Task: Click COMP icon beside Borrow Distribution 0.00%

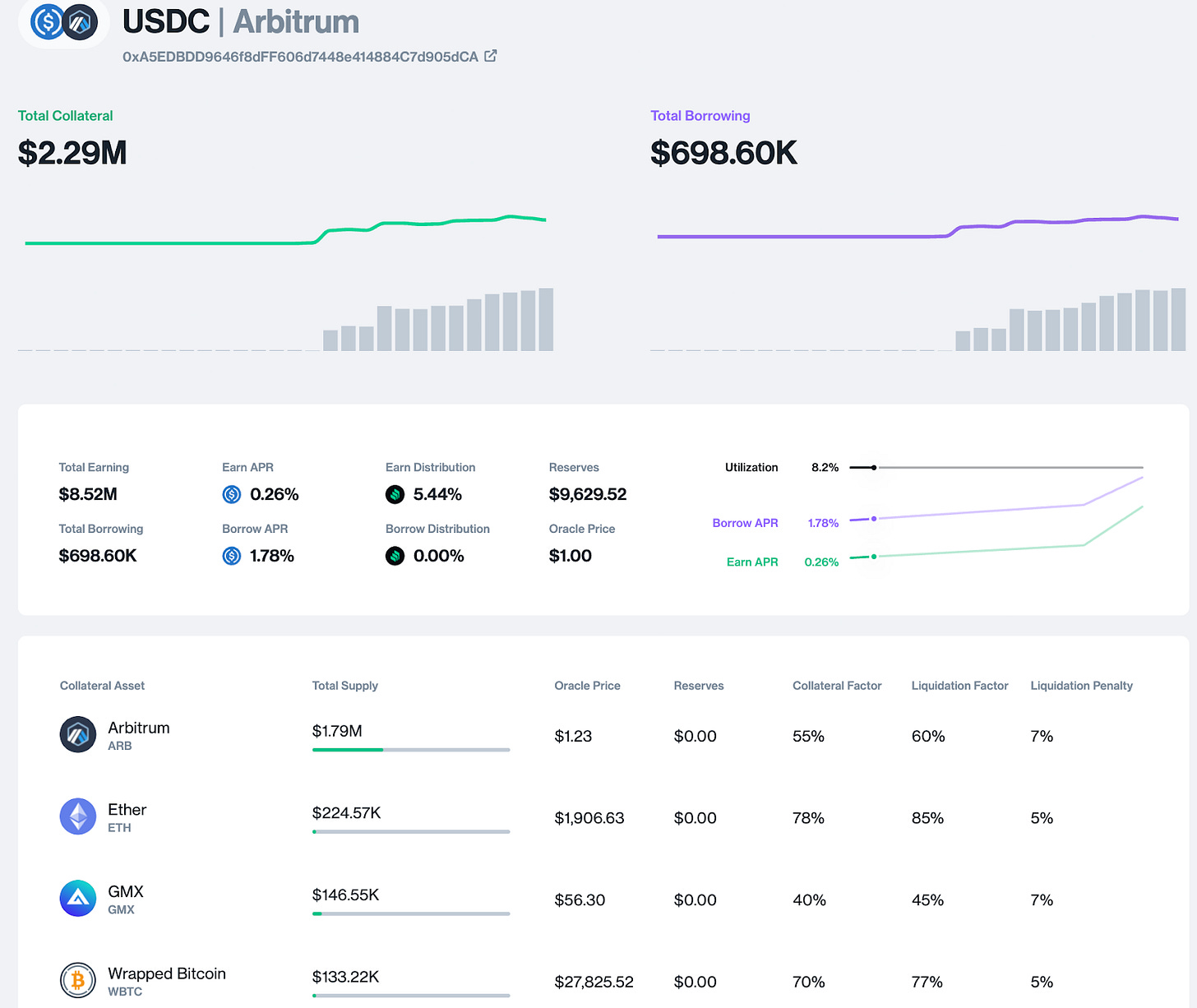Action: coord(395,556)
